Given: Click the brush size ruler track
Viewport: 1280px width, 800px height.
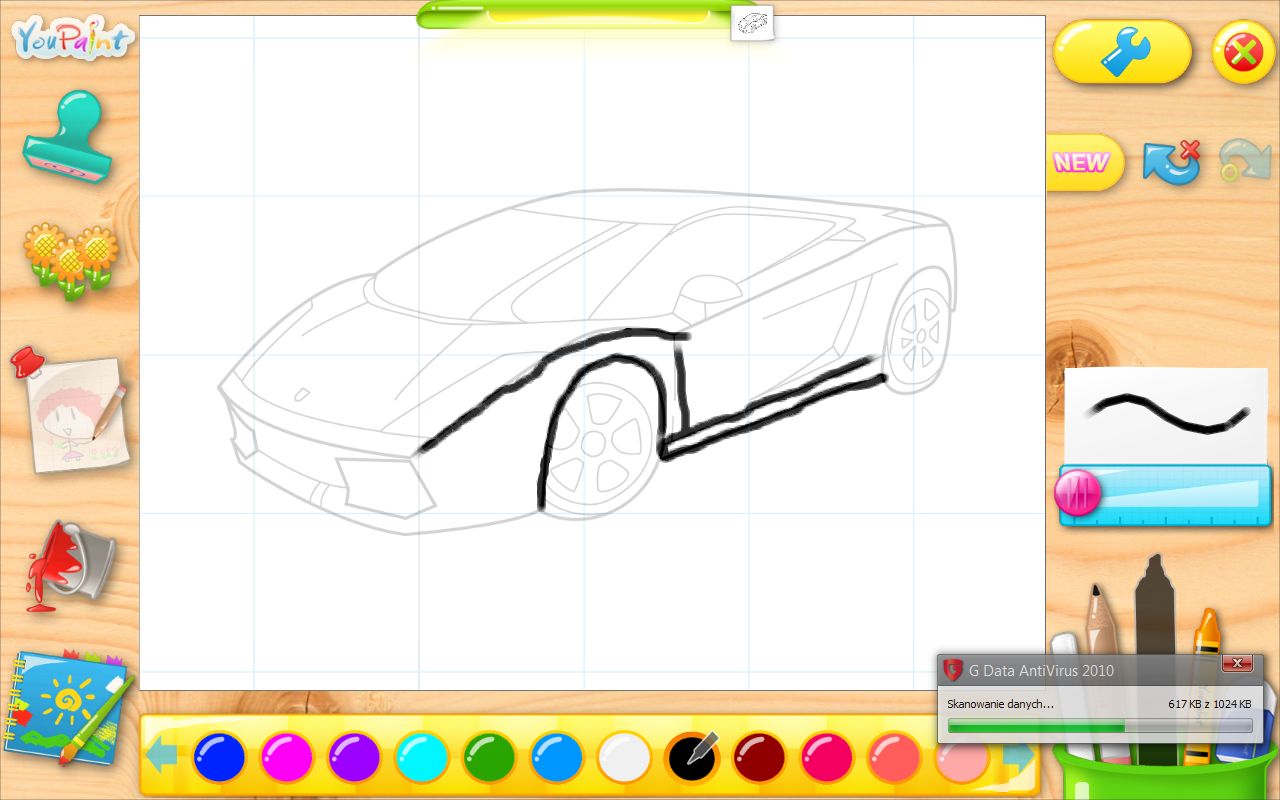Looking at the screenshot, I should [x=1166, y=496].
